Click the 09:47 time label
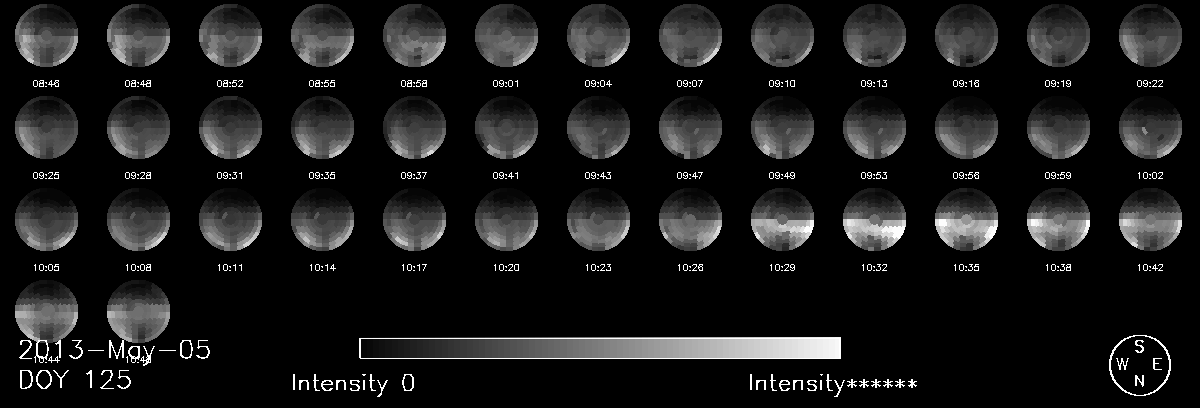Viewport: 1200px width, 408px height. [691, 176]
